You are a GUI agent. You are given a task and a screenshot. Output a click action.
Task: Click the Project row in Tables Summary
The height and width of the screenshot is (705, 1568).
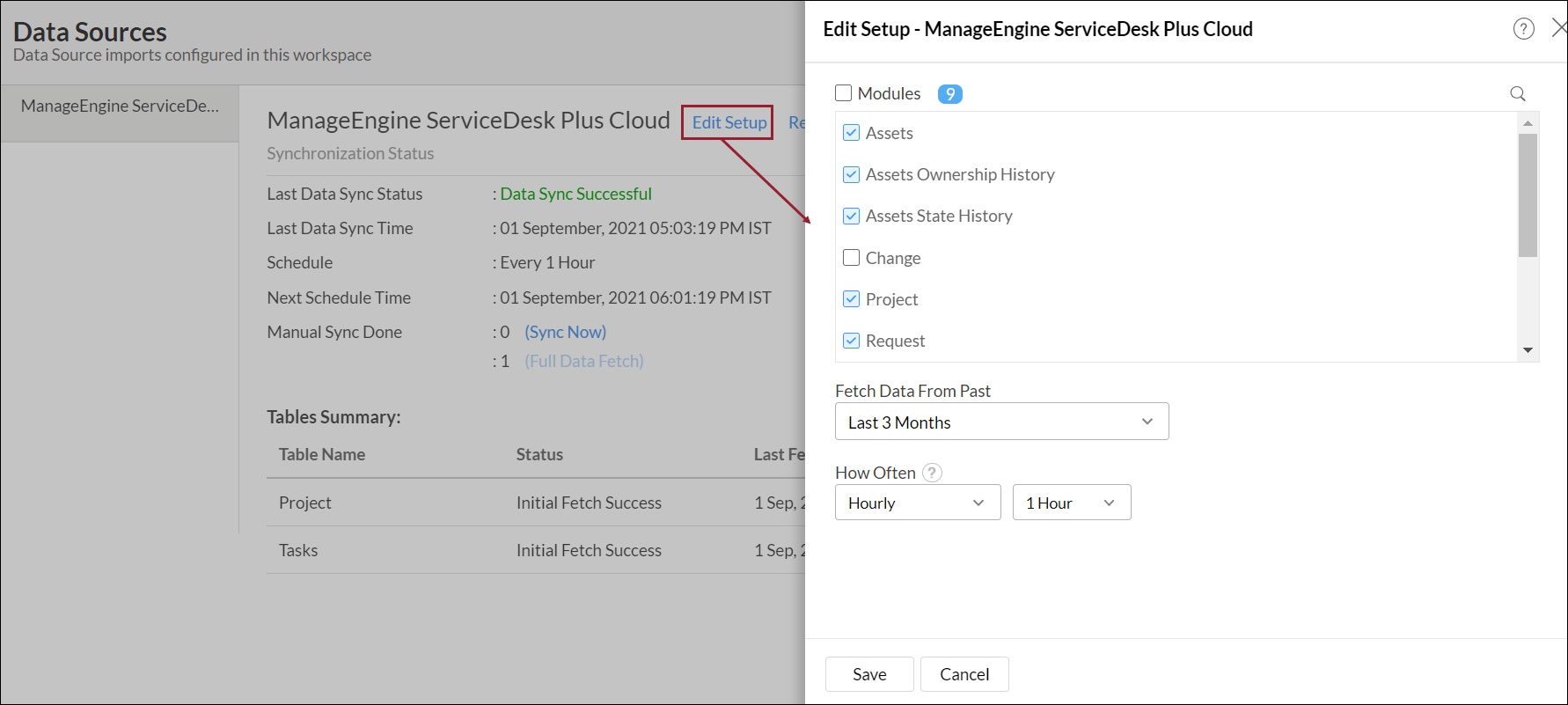[536, 503]
